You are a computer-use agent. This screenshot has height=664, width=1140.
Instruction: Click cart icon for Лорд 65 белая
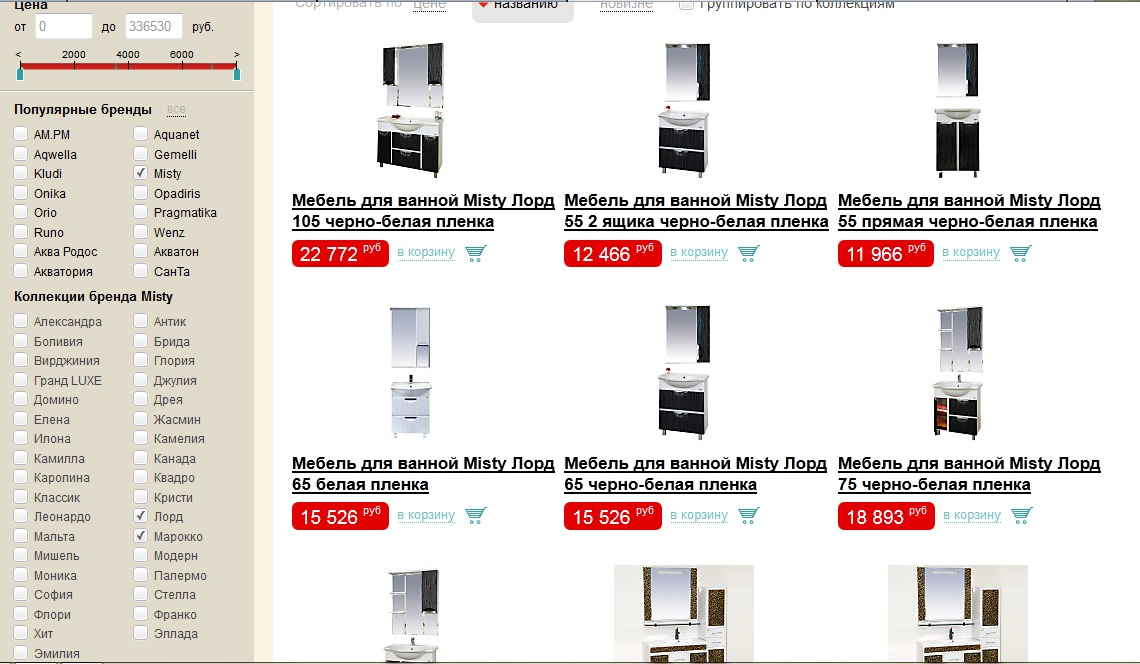[475, 516]
